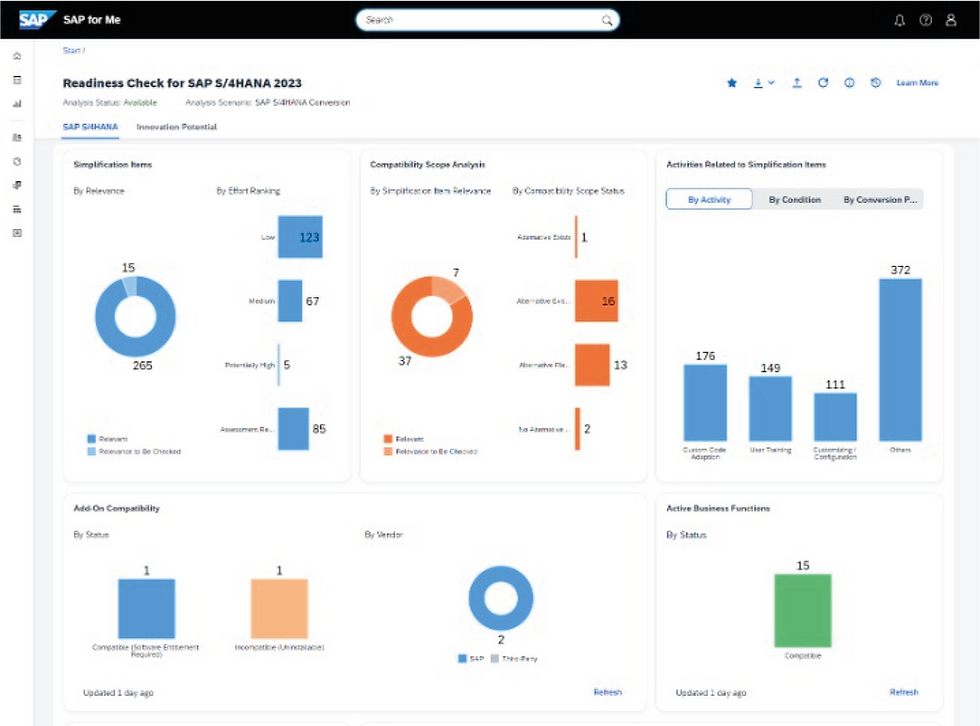Select the By Conversion P... segment
Image resolution: width=980 pixels, height=726 pixels.
880,199
